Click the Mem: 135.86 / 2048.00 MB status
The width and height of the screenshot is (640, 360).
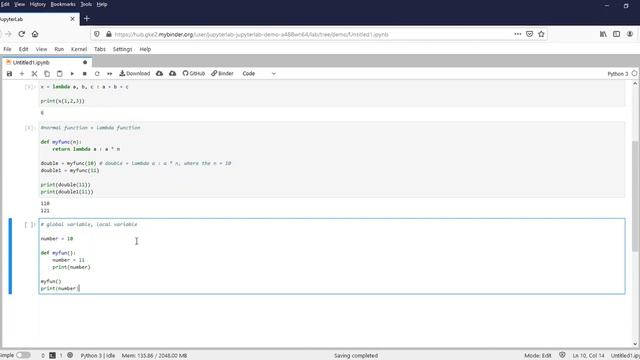[x=154, y=356]
